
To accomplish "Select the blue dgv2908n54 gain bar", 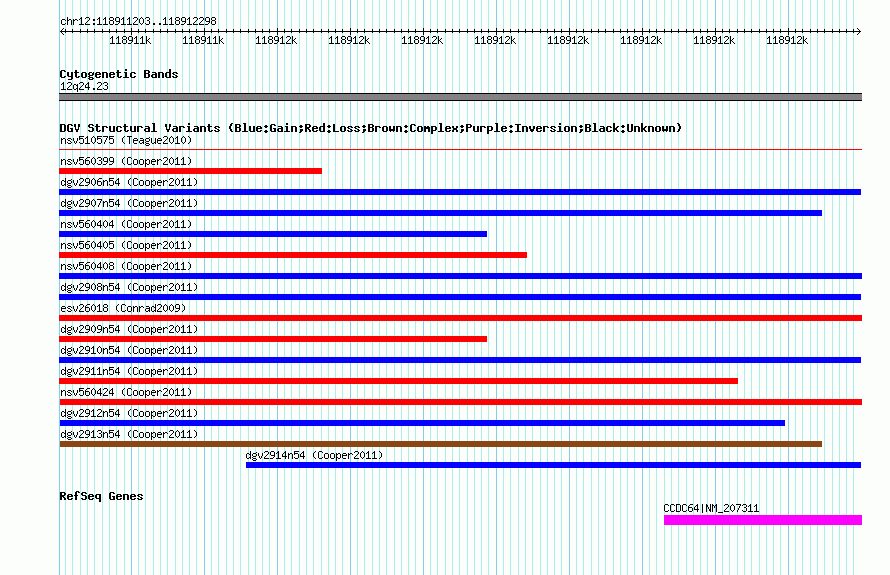I will click(460, 297).
